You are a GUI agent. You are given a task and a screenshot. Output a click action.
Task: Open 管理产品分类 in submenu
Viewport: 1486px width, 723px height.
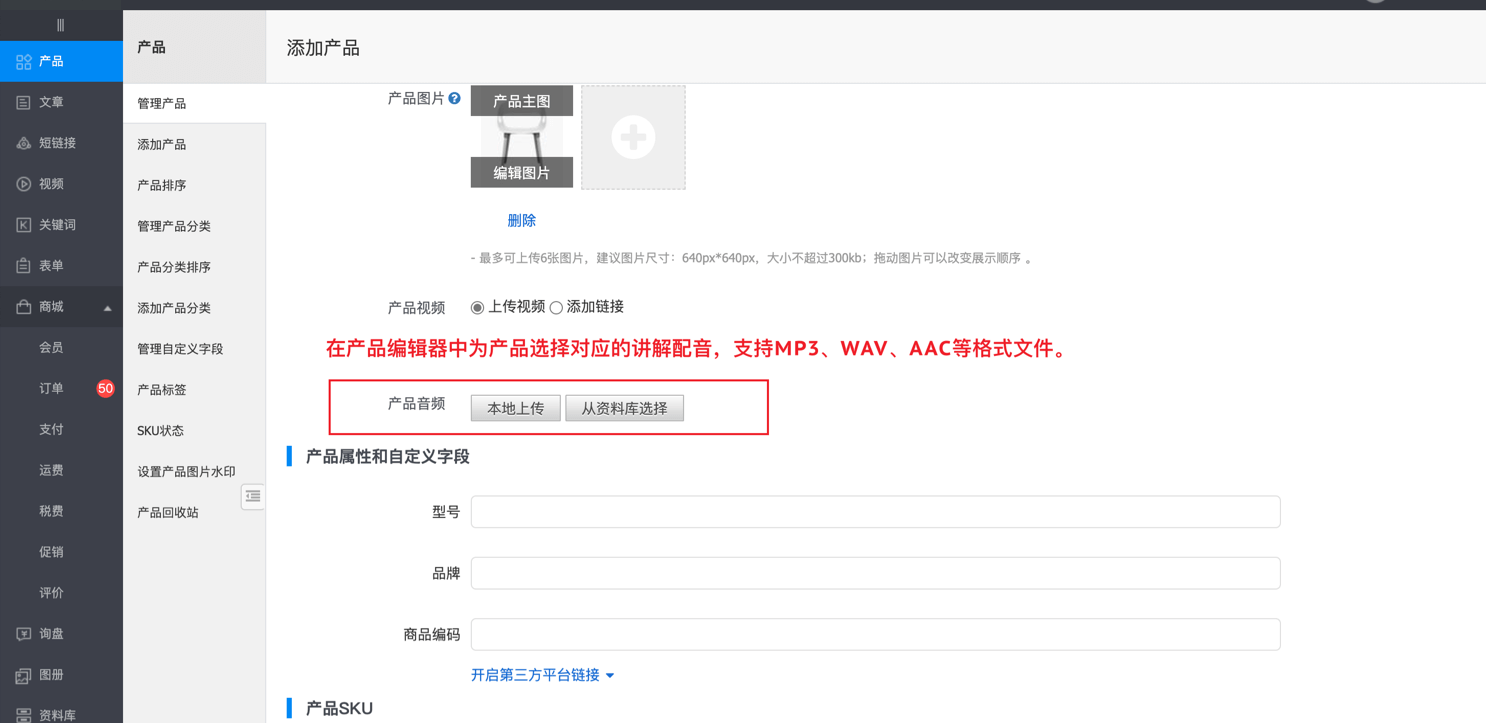click(x=174, y=226)
